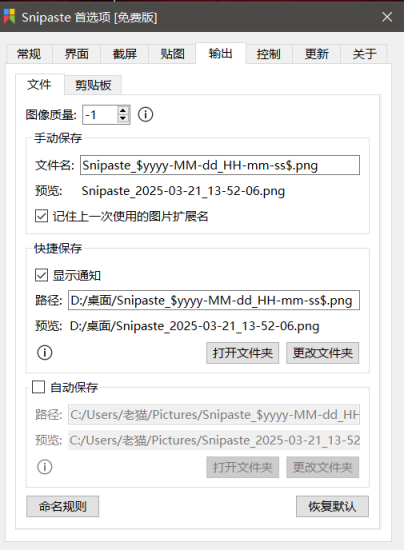Click the 手动保存 group title

pos(58,138)
